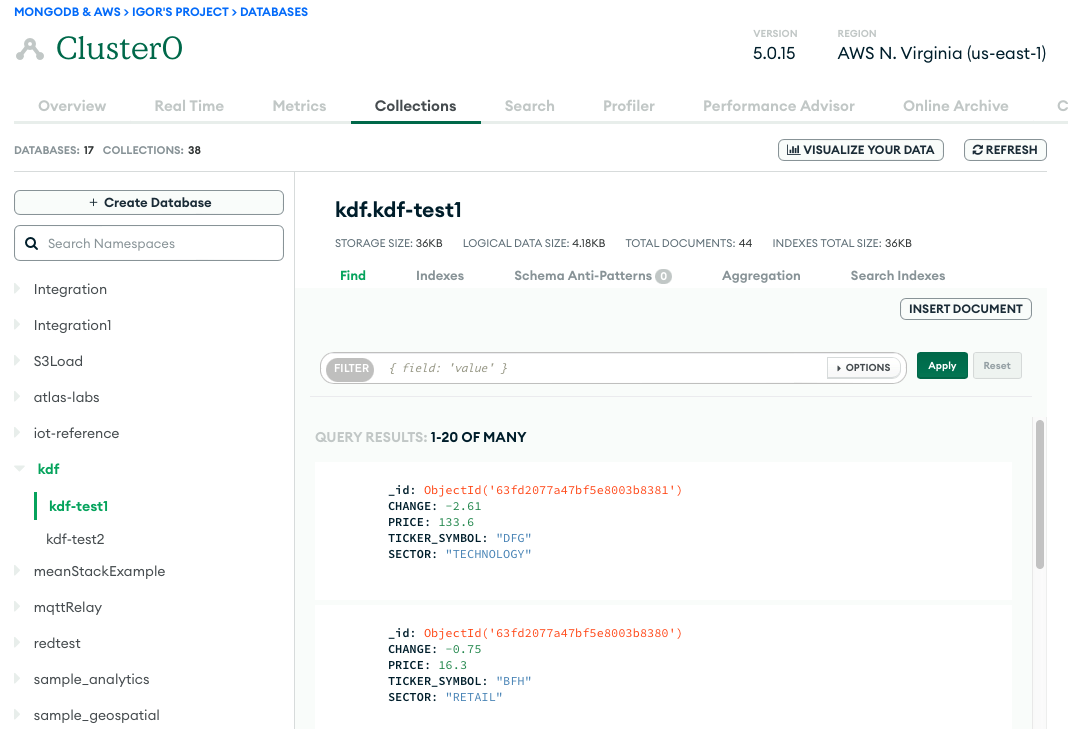Image resolution: width=1068 pixels, height=729 pixels.
Task: Open the filter OPTIONS dropdown
Action: [863, 368]
